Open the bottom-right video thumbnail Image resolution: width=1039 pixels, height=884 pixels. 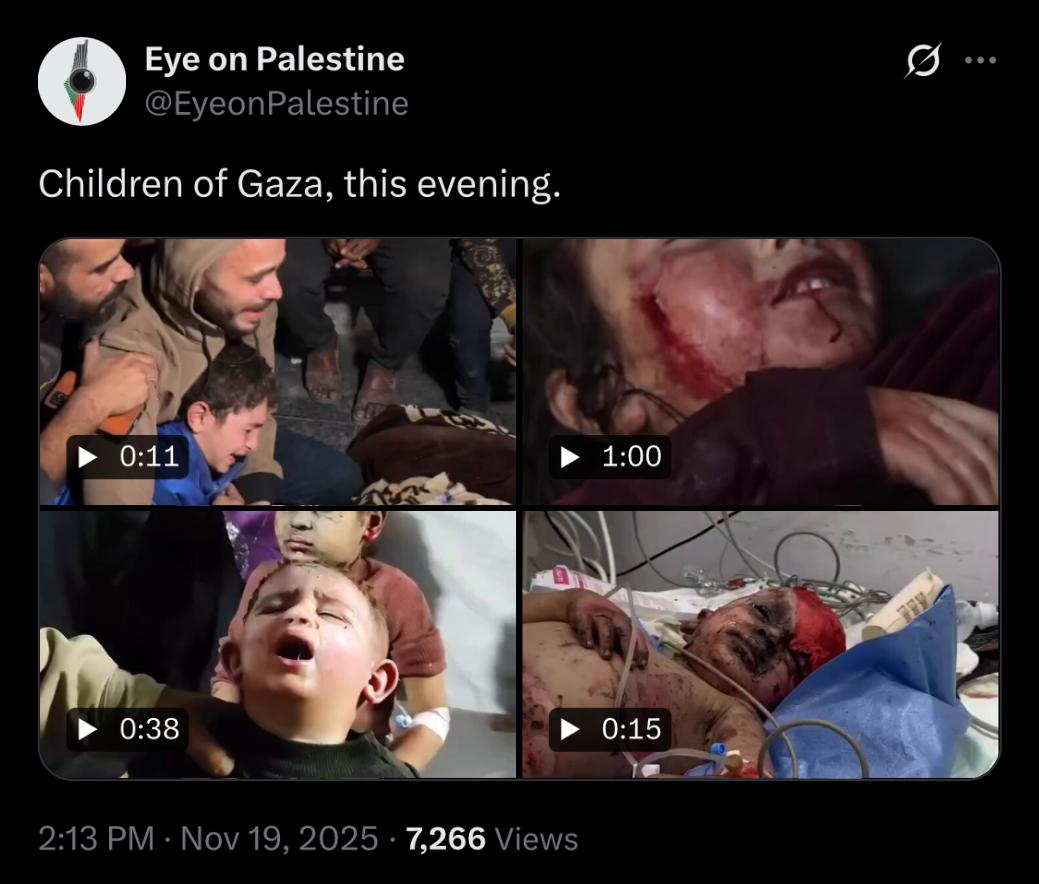pos(761,644)
